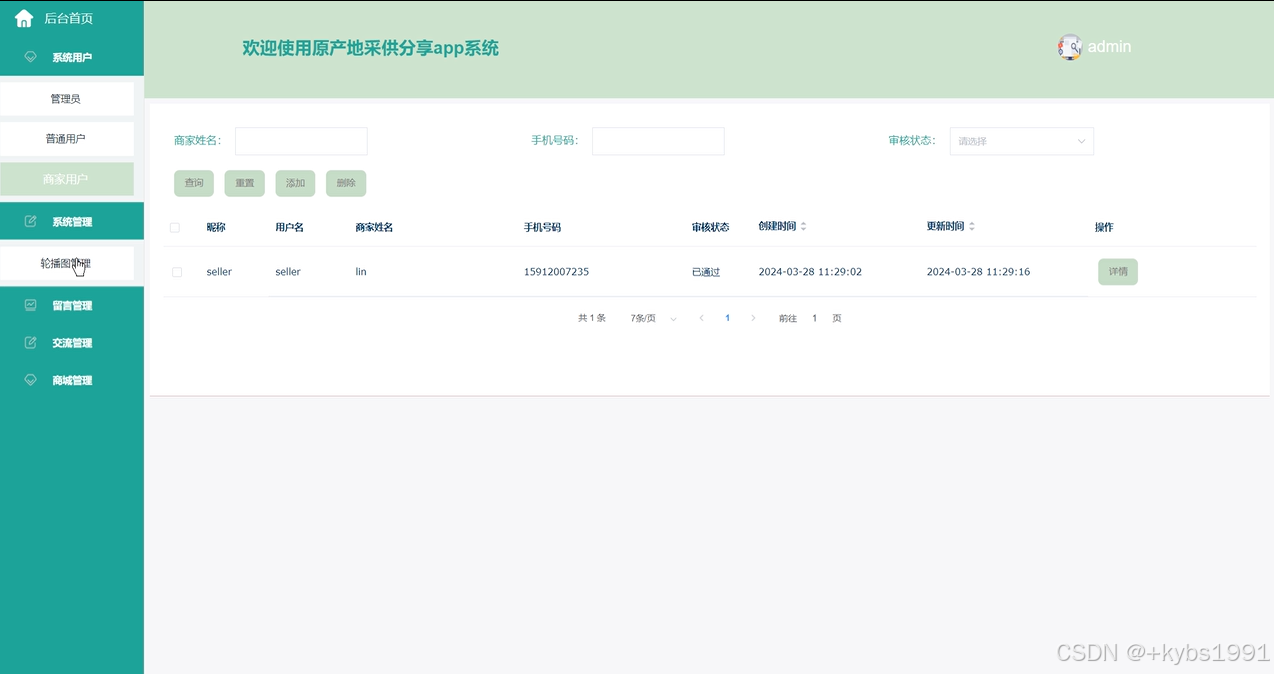The height and width of the screenshot is (674, 1274).
Task: Click the 昵称 column header
Action: tap(216, 227)
